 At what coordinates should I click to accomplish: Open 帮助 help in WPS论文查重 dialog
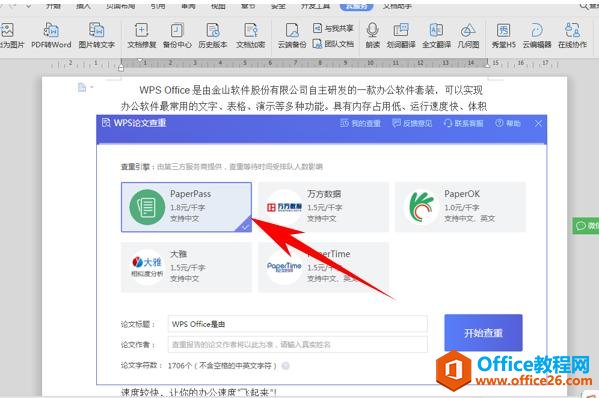click(508, 123)
